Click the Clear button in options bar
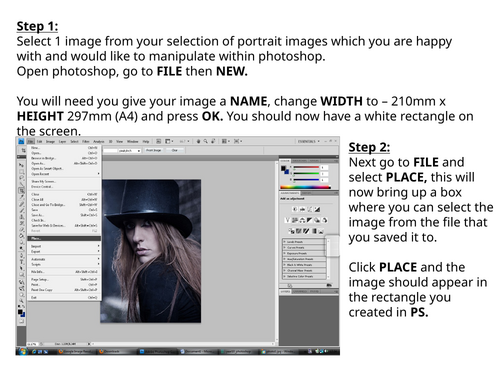Screen dimensions: 500x375 pyautogui.click(x=175, y=150)
